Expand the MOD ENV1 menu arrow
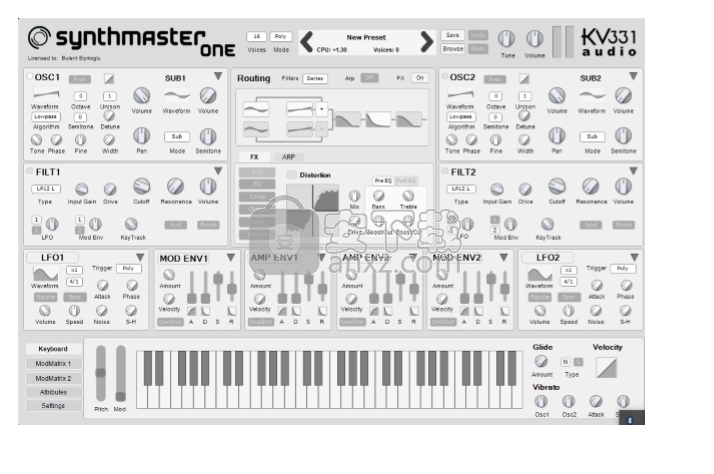 231,257
